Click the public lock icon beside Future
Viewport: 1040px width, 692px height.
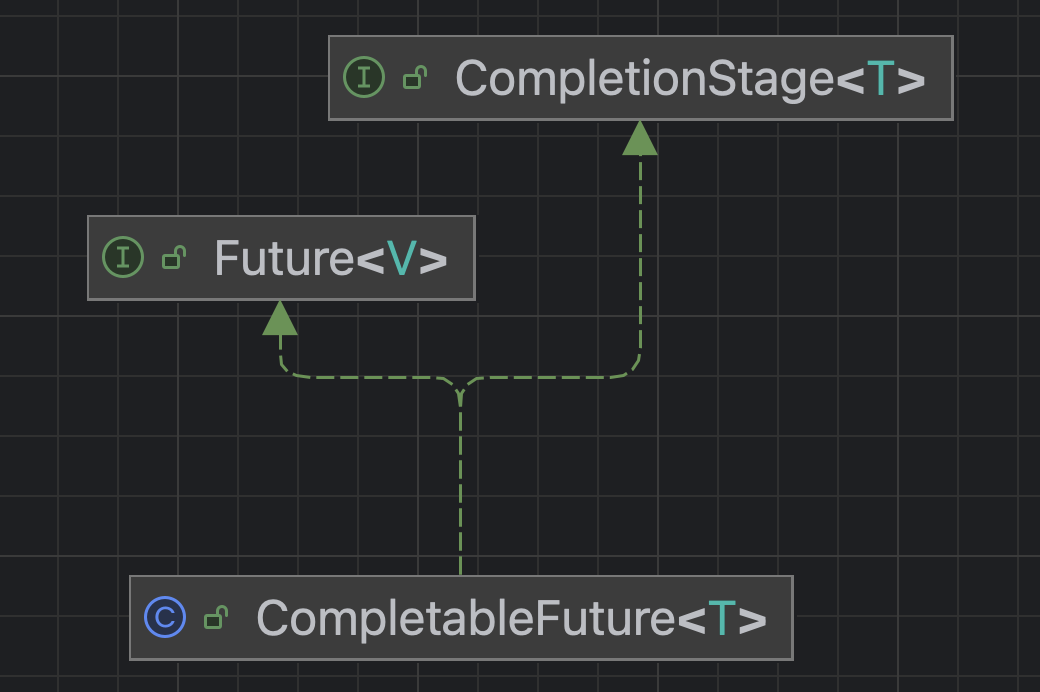click(x=174, y=258)
